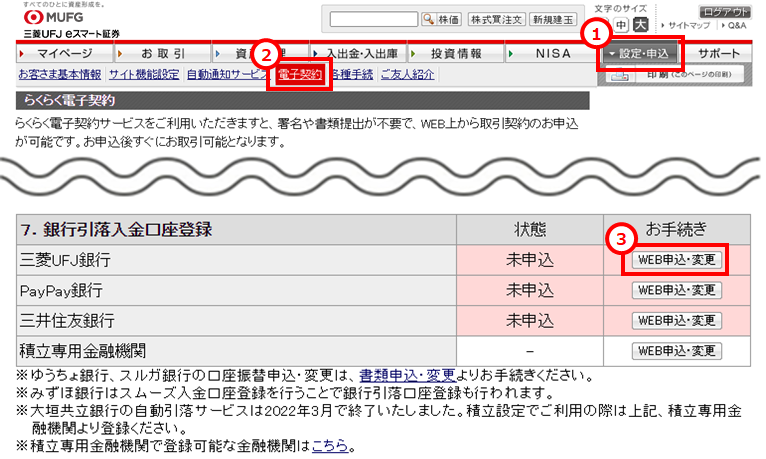Click the 三井住友銀行 row label
The height and width of the screenshot is (459, 766).
click(x=67, y=320)
